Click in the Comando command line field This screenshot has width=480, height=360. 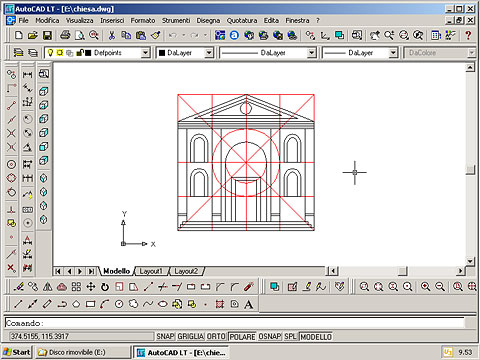234,323
